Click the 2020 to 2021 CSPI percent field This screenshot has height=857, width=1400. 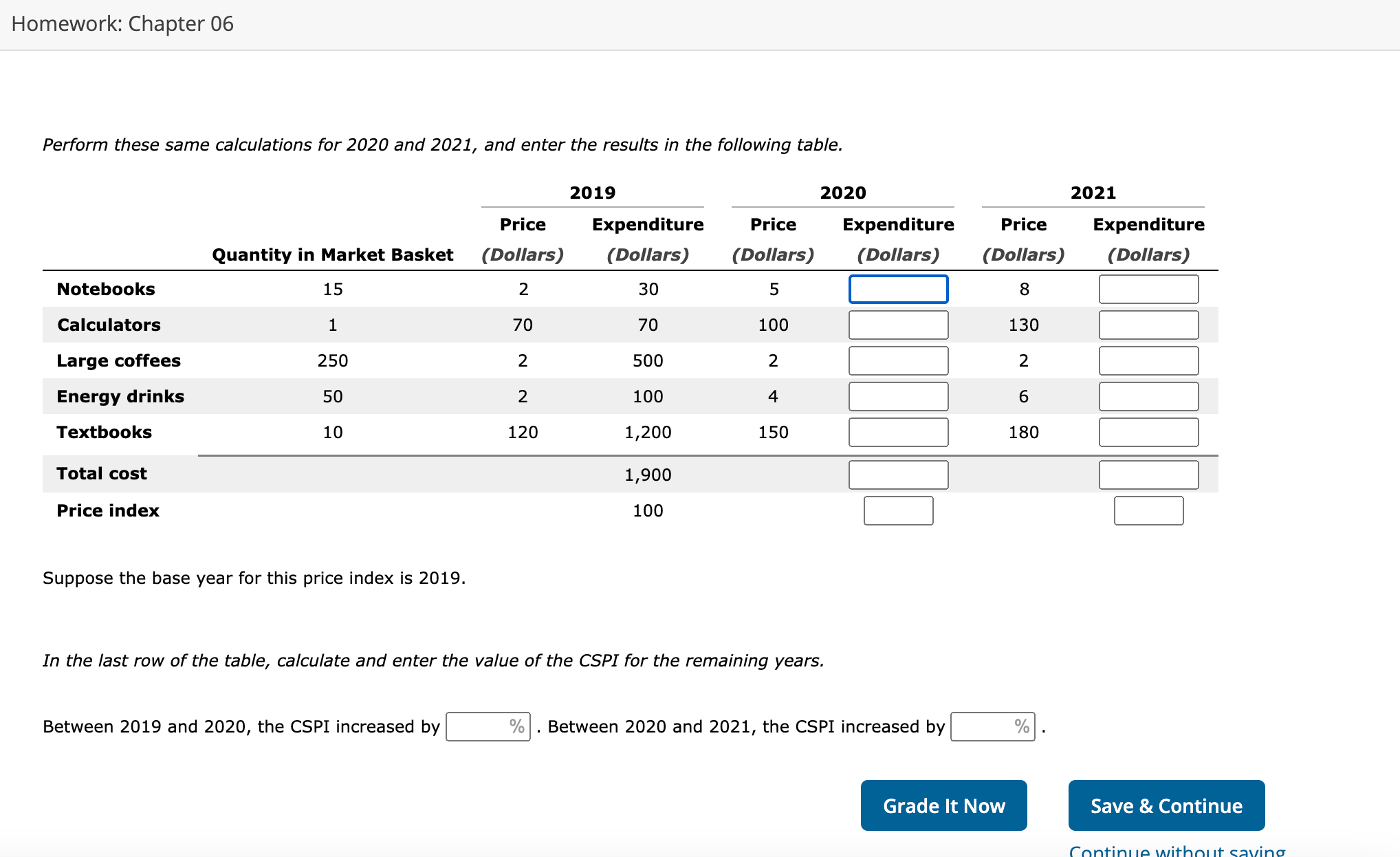tap(985, 726)
